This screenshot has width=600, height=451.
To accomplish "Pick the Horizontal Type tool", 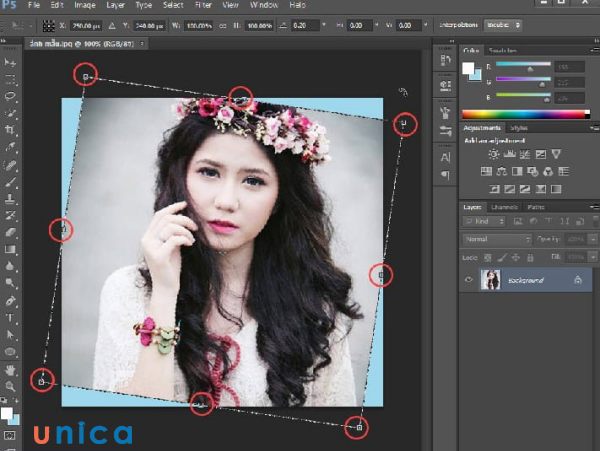I will (11, 318).
